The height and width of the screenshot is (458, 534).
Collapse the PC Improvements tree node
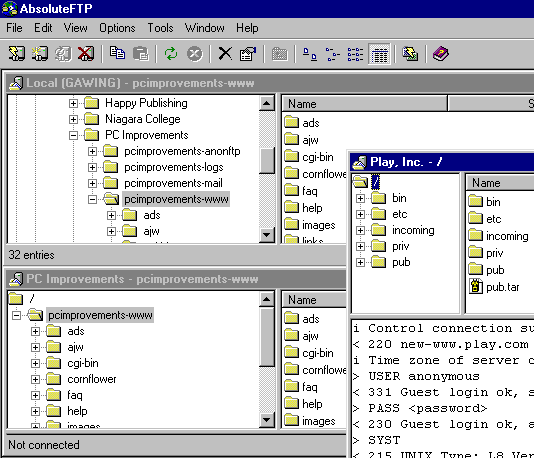coord(73,136)
